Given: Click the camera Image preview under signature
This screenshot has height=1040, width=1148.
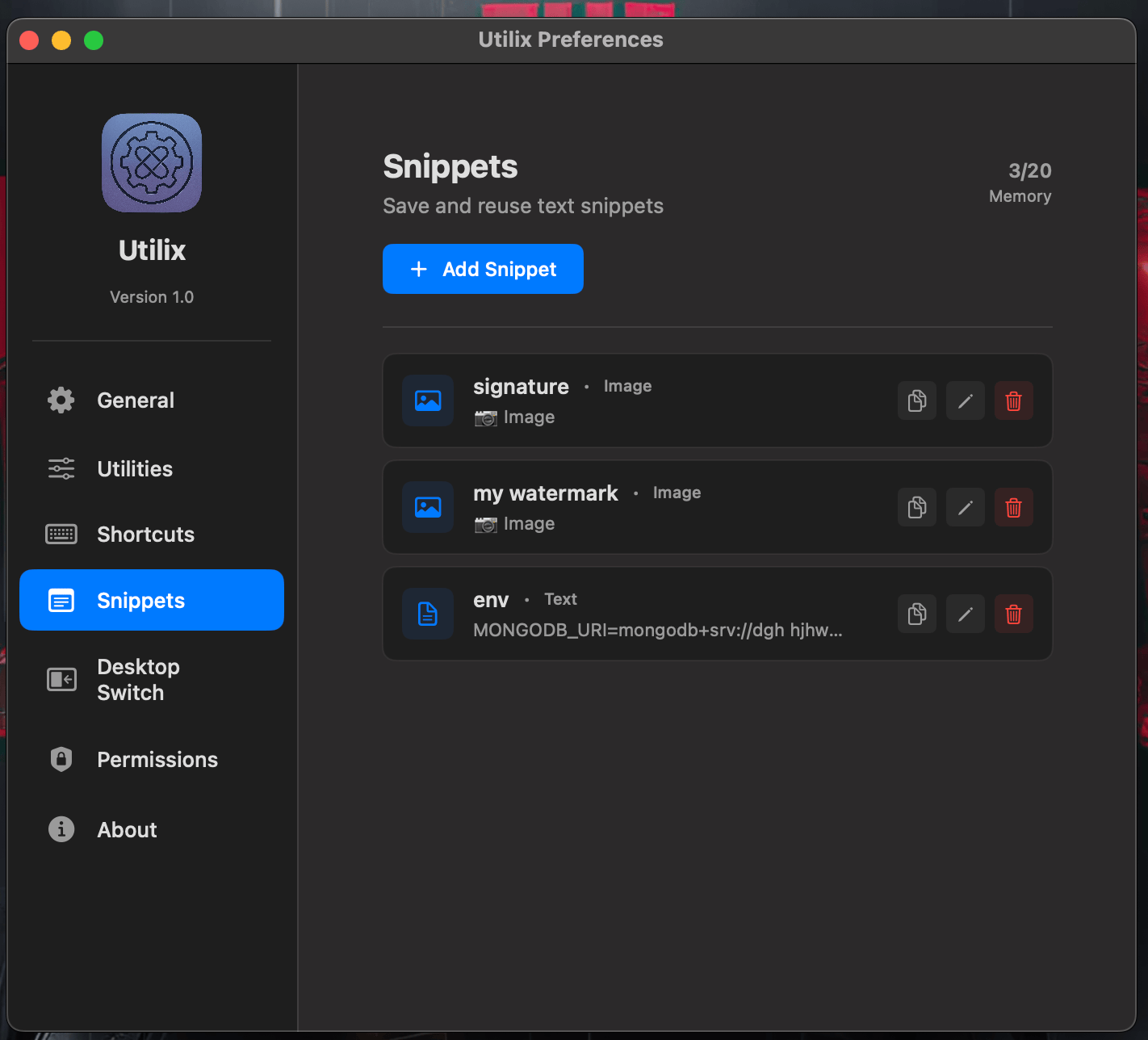Looking at the screenshot, I should (515, 417).
